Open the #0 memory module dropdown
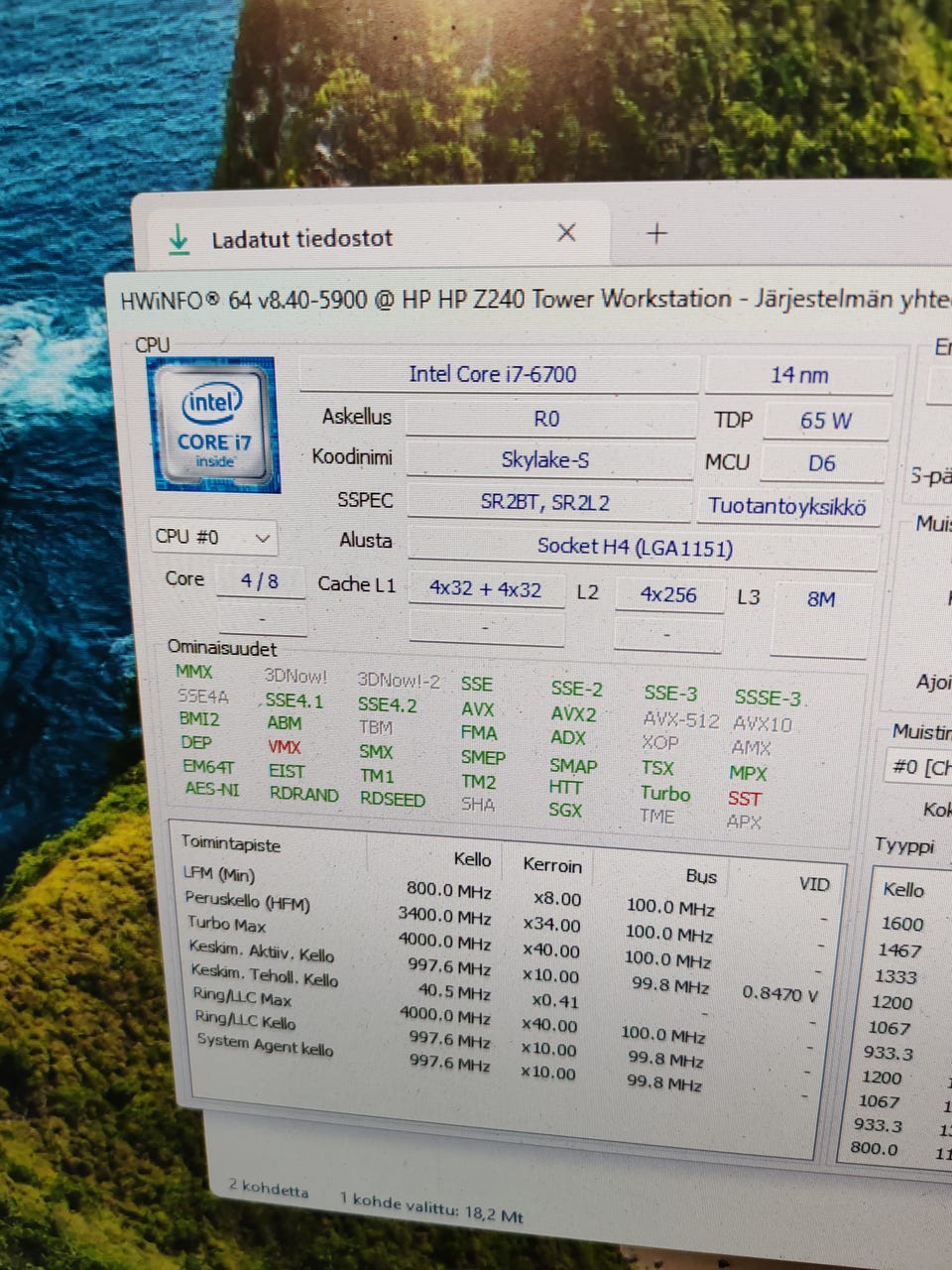This screenshot has width=952, height=1270. pyautogui.click(x=919, y=767)
